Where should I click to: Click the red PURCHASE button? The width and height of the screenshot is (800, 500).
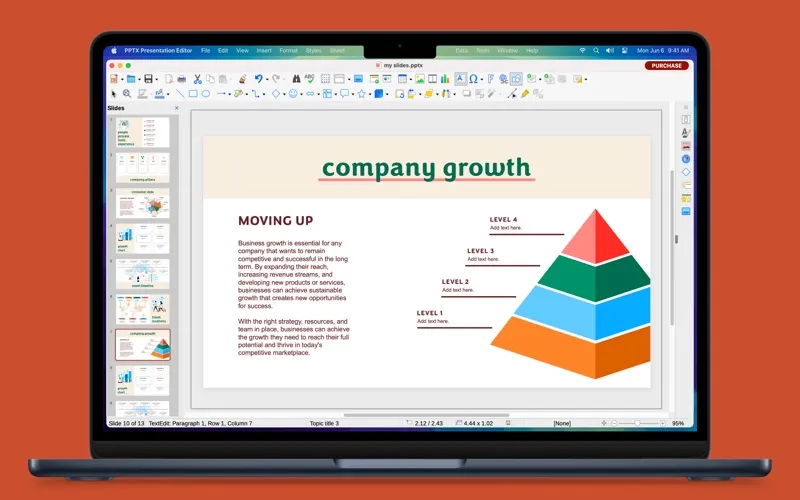pos(666,65)
